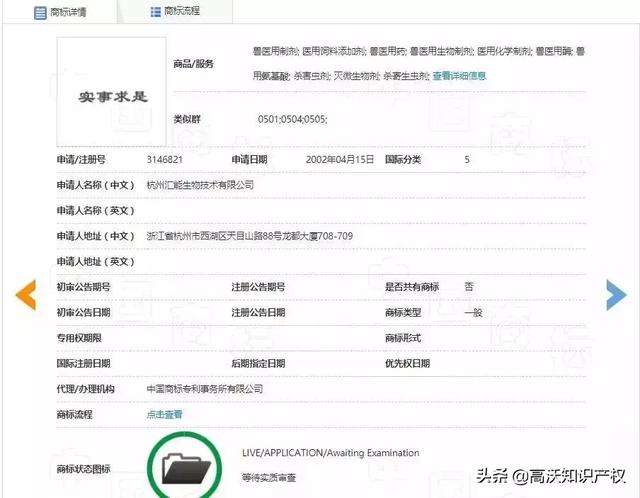
Task: Click the green folder status icon
Action: [x=184, y=465]
